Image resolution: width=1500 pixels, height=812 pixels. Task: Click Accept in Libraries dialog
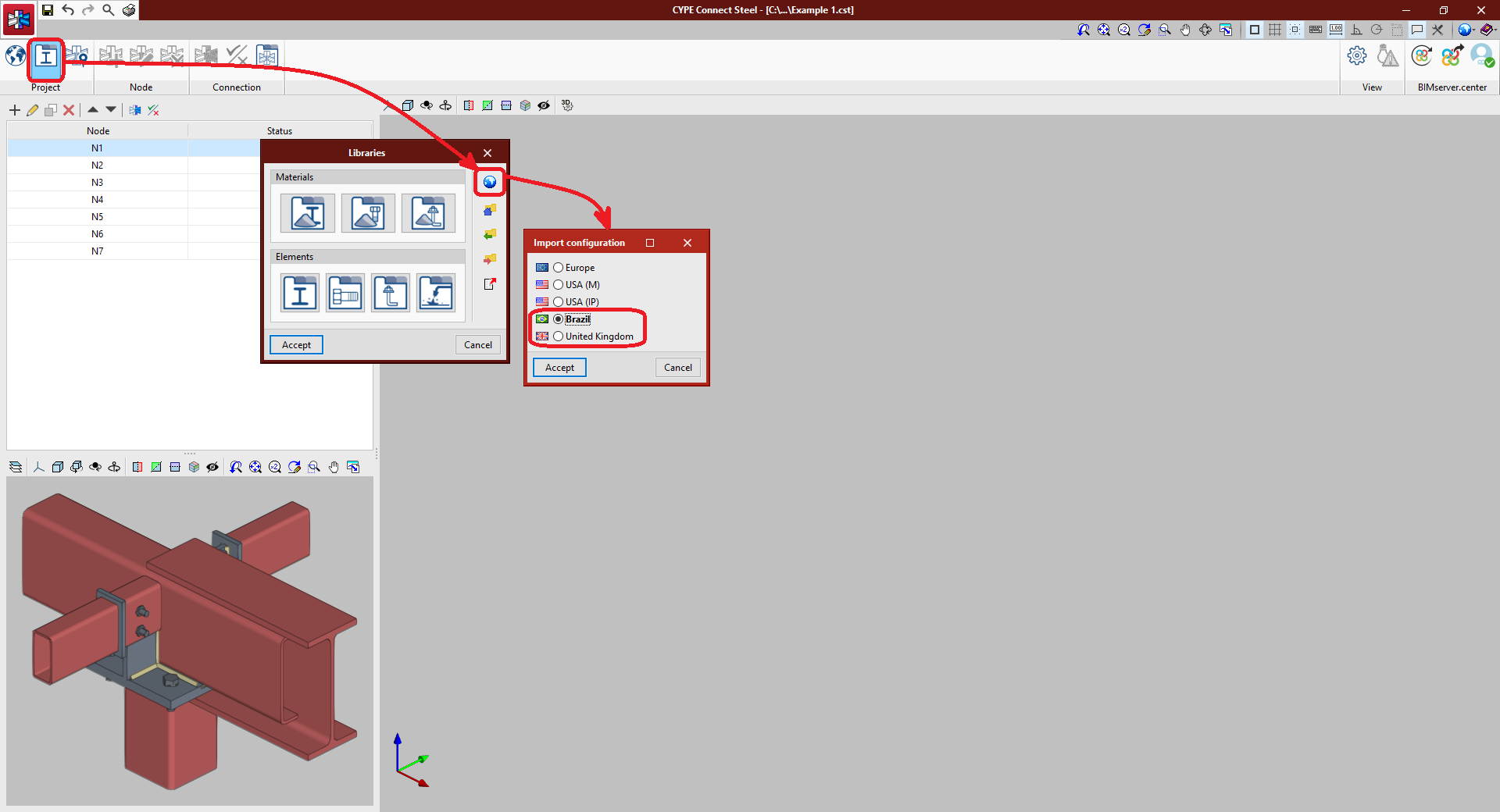coord(296,345)
